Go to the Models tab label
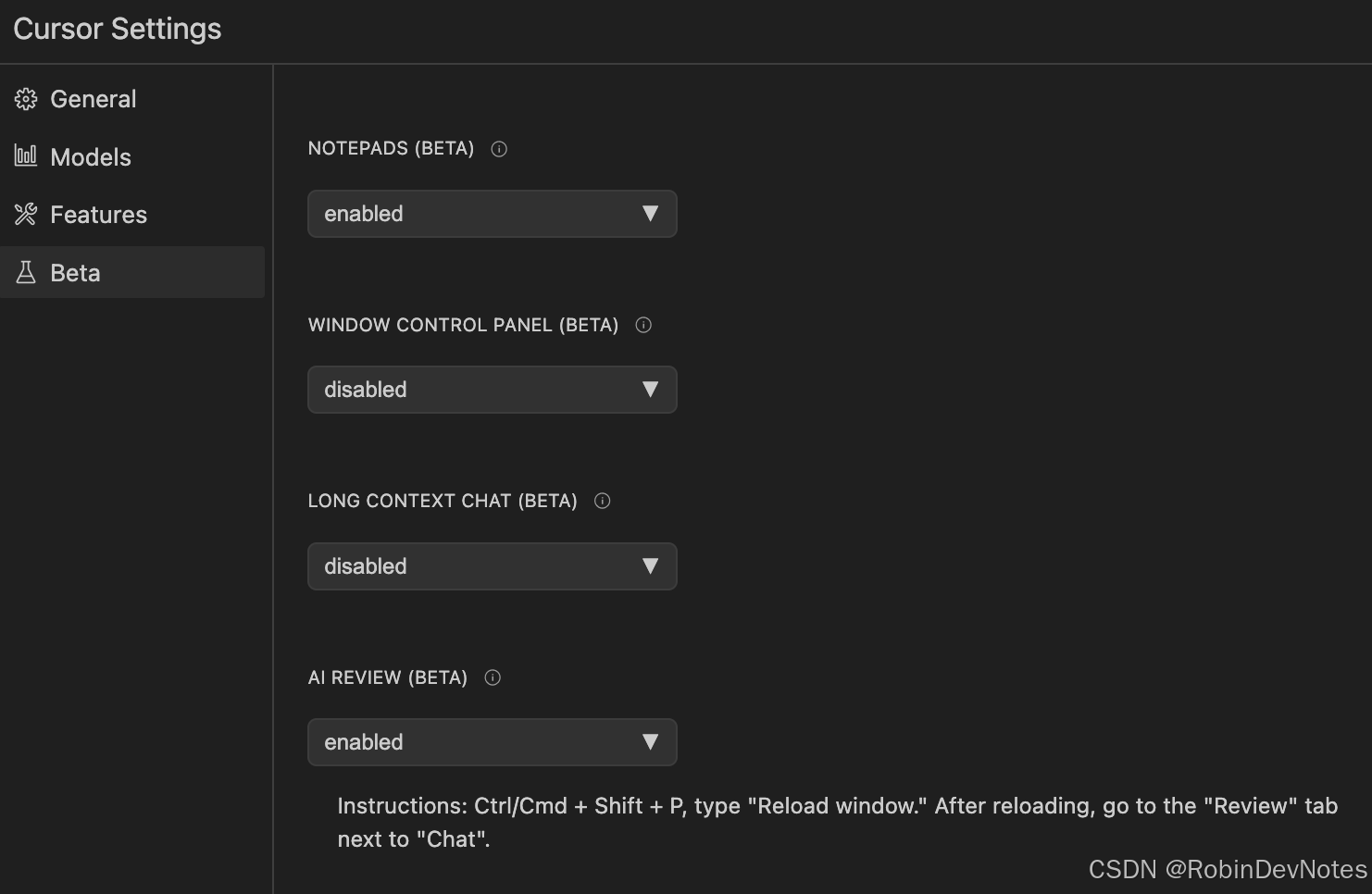The height and width of the screenshot is (894, 1372). point(91,157)
